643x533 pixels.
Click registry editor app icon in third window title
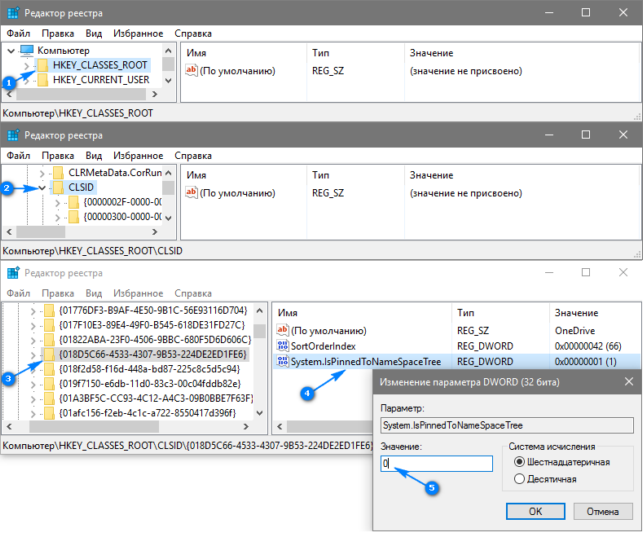tap(13, 273)
